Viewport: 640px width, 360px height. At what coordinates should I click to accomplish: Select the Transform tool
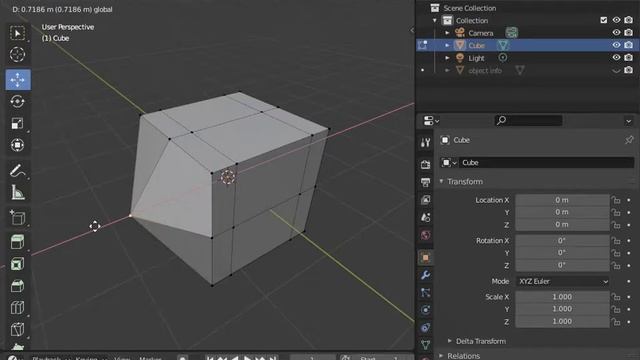point(17,145)
